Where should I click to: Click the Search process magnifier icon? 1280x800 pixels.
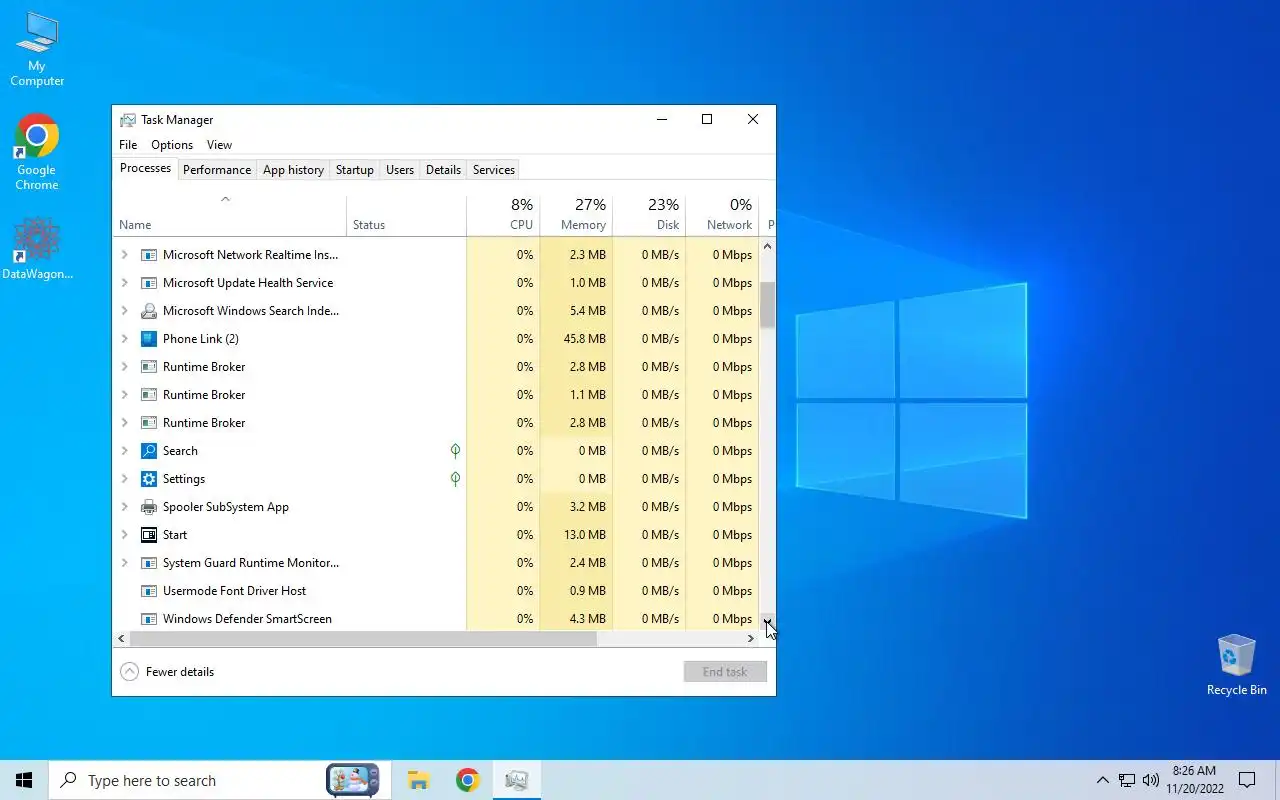pos(149,451)
